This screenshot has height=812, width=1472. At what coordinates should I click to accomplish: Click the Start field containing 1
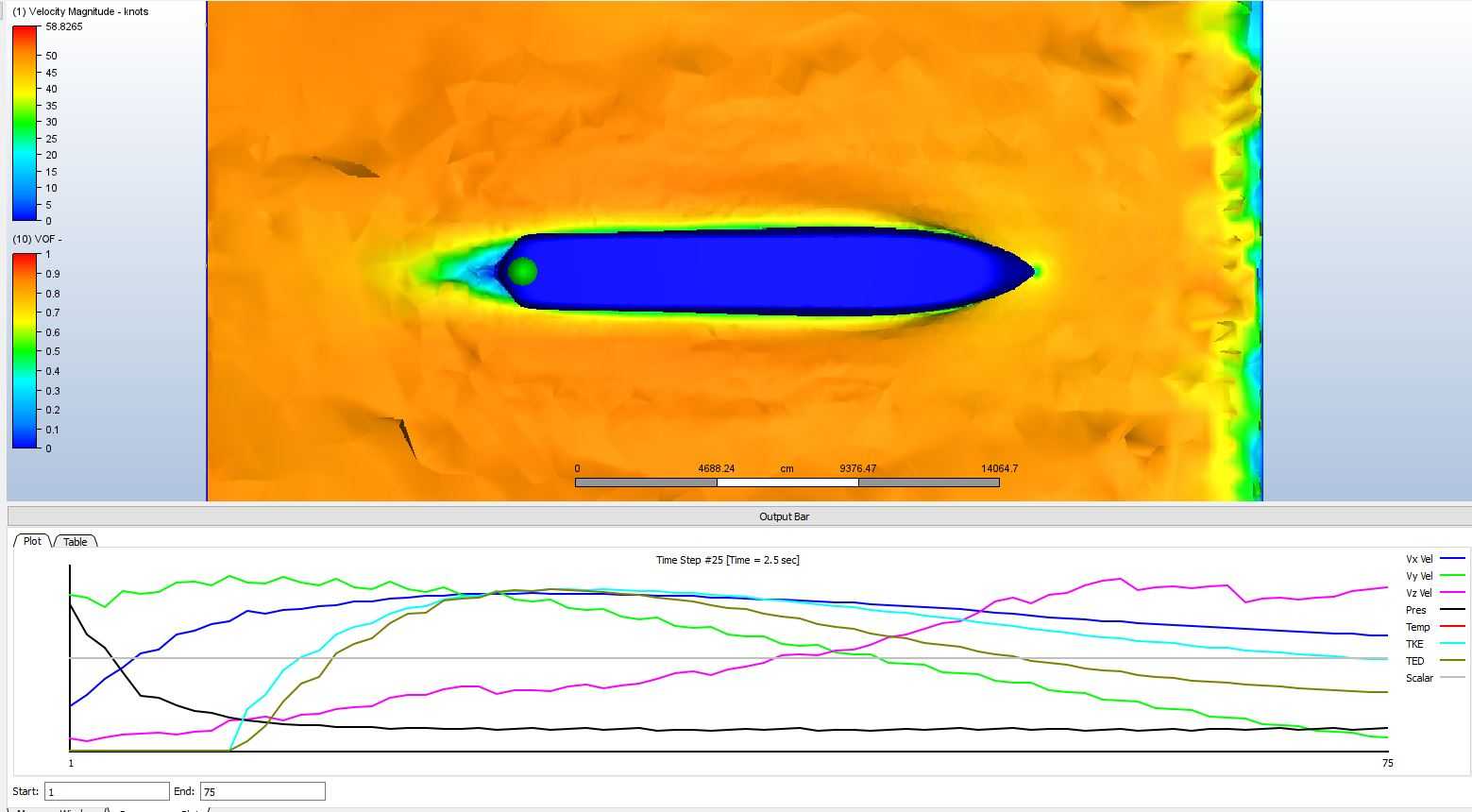[x=107, y=791]
